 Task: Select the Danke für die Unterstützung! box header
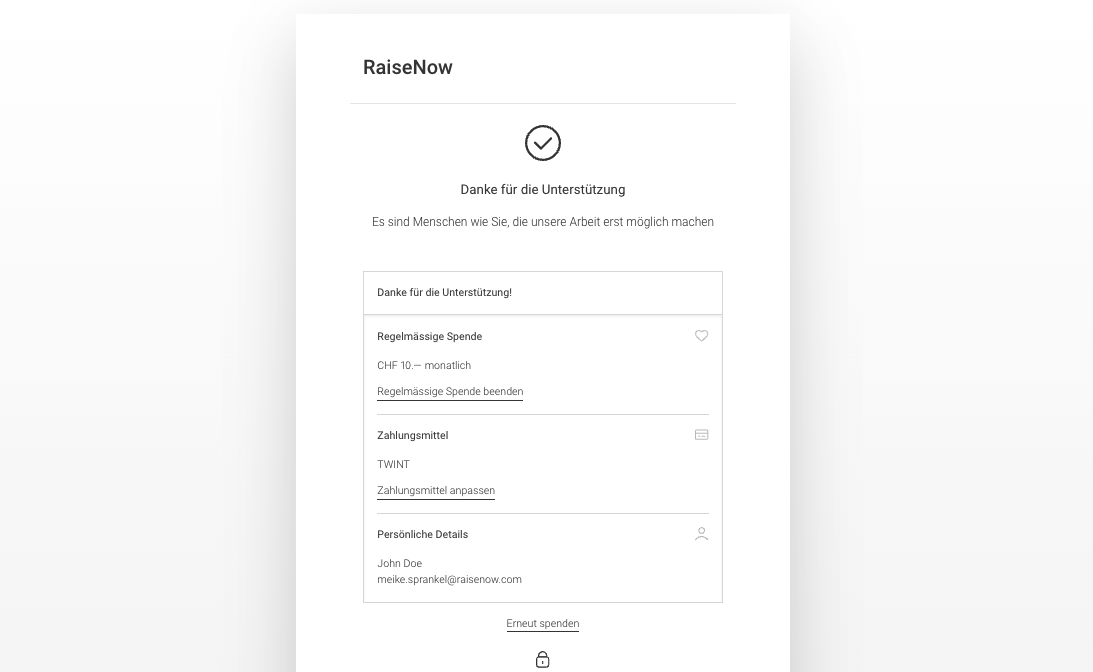tap(542, 293)
